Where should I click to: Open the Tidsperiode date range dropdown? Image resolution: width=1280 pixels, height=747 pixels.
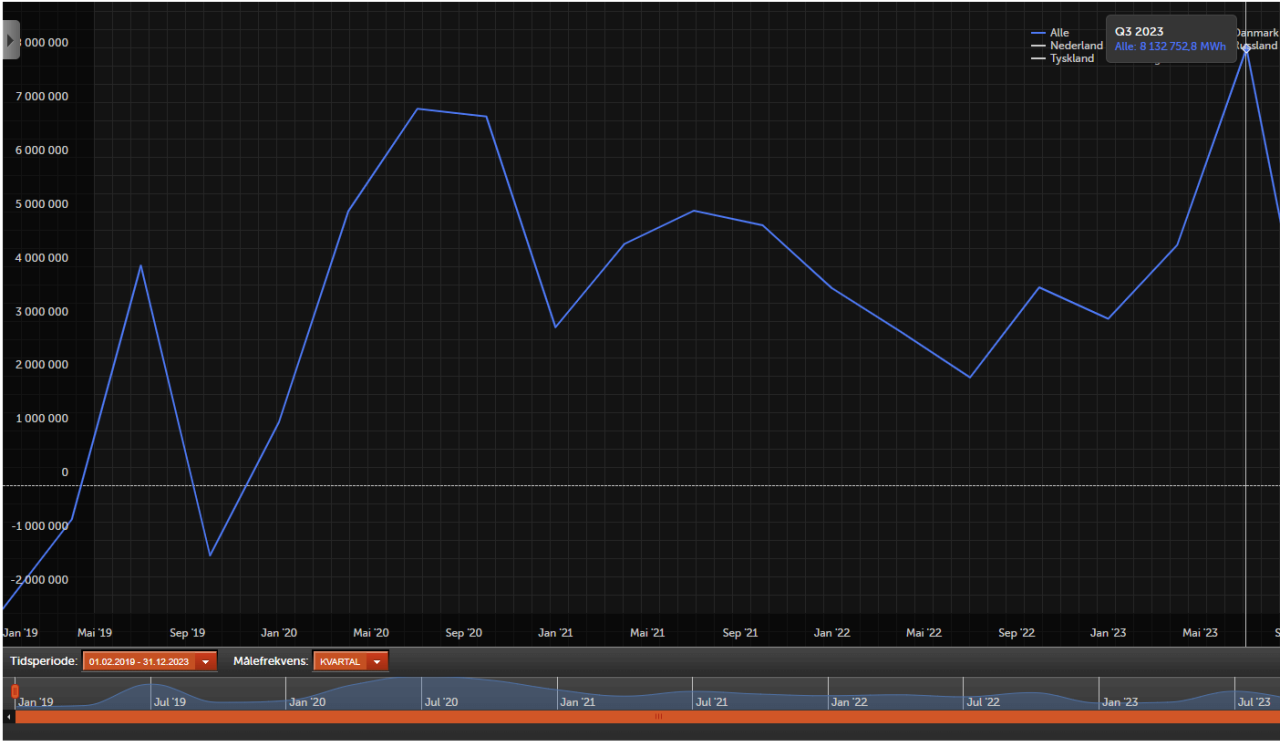[150, 662]
